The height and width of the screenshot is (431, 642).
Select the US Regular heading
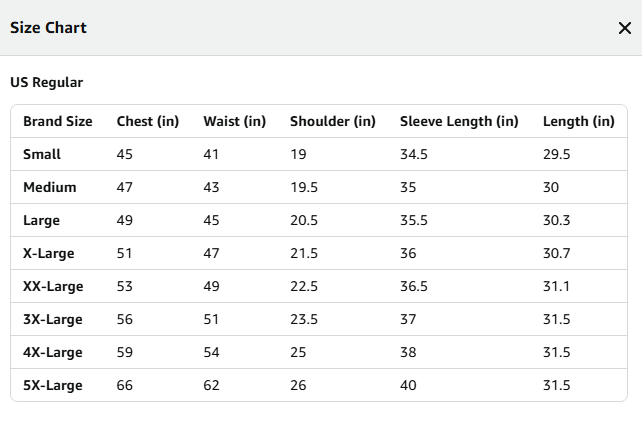click(x=47, y=82)
